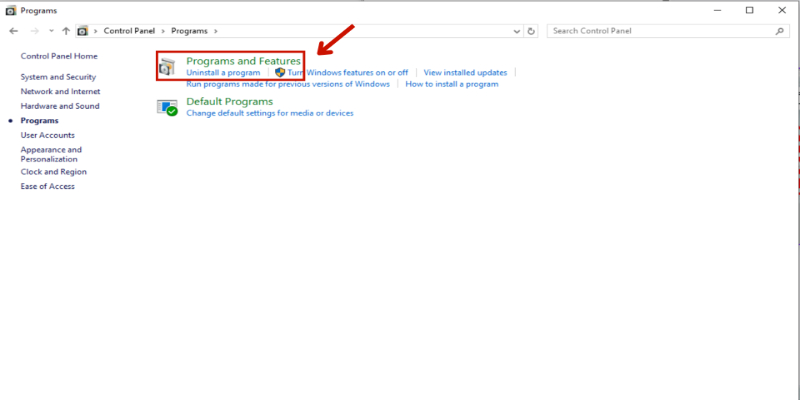800x400 pixels.
Task: Refresh the Control Panel view
Action: point(531,31)
